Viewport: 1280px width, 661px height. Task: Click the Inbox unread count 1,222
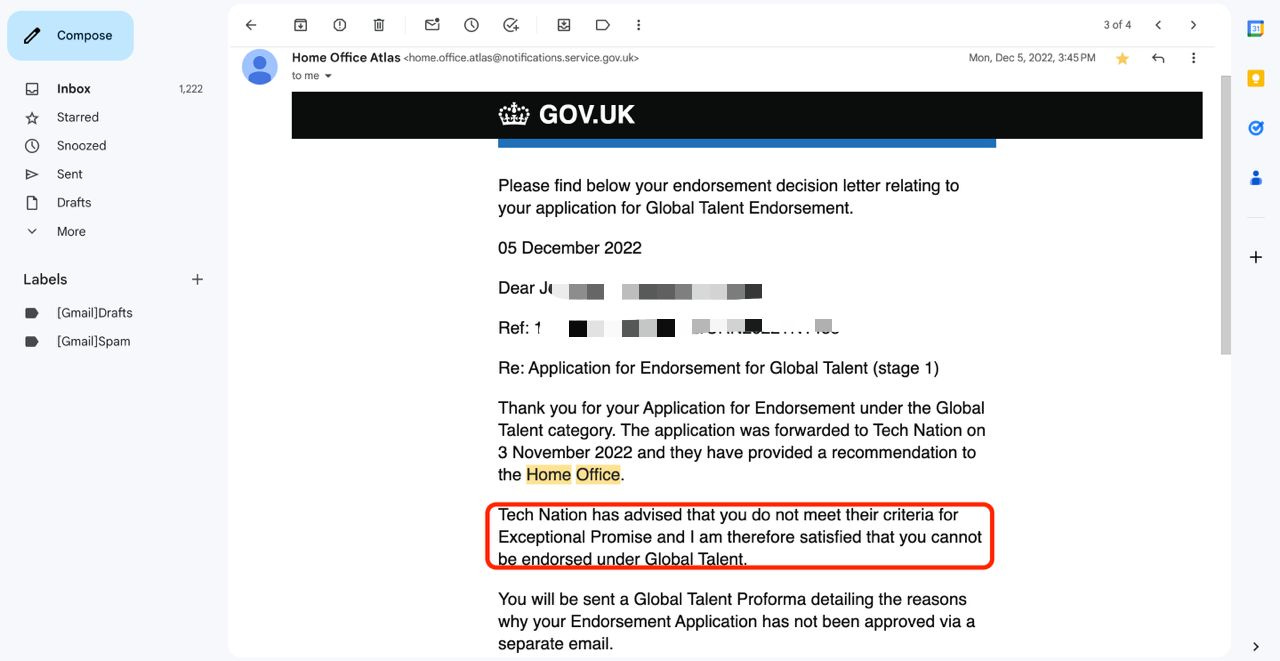tap(191, 89)
